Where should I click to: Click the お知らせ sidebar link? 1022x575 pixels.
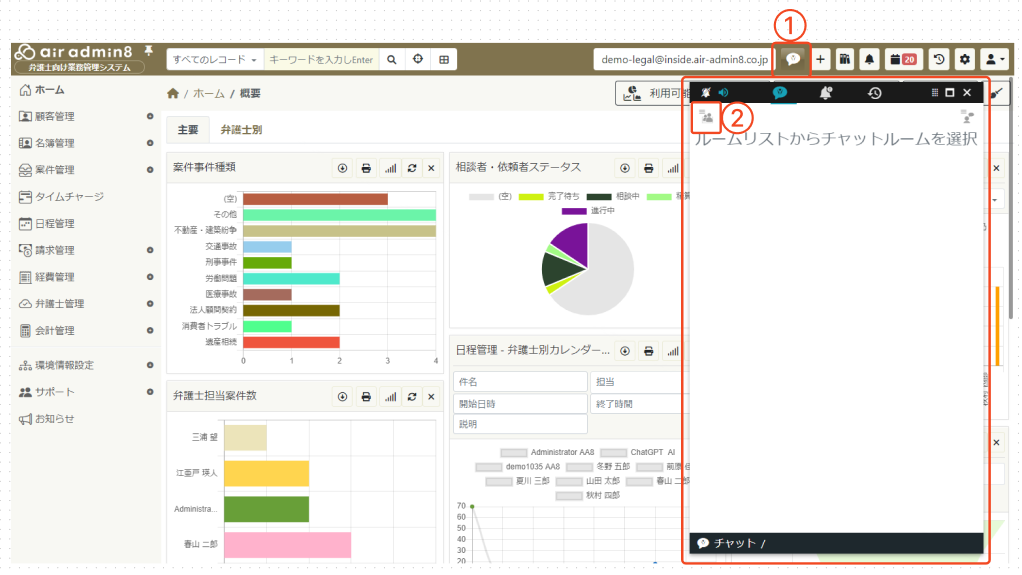click(54, 419)
